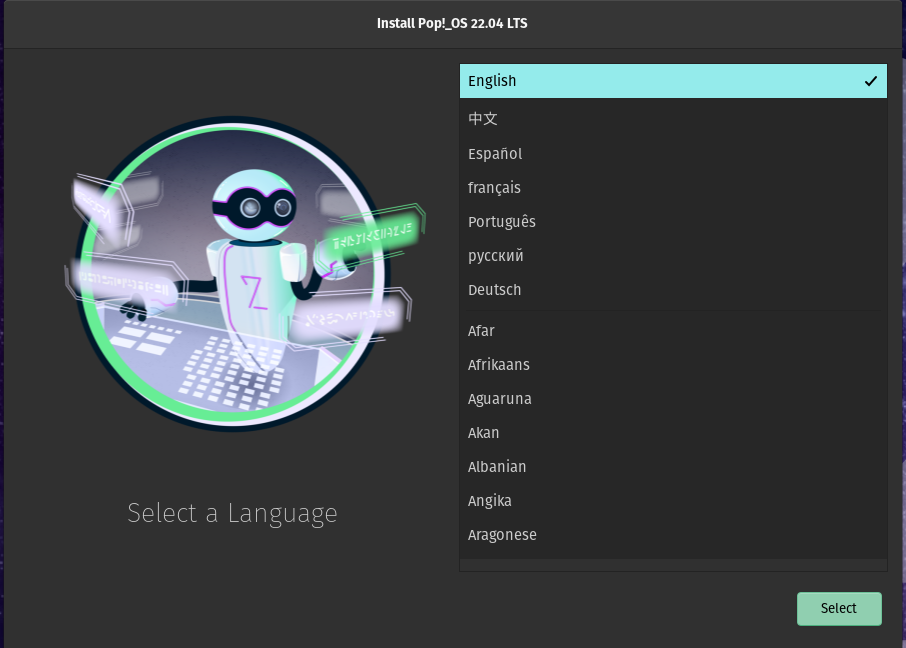Pick Akan in the language list
The width and height of the screenshot is (906, 648).
tap(673, 433)
